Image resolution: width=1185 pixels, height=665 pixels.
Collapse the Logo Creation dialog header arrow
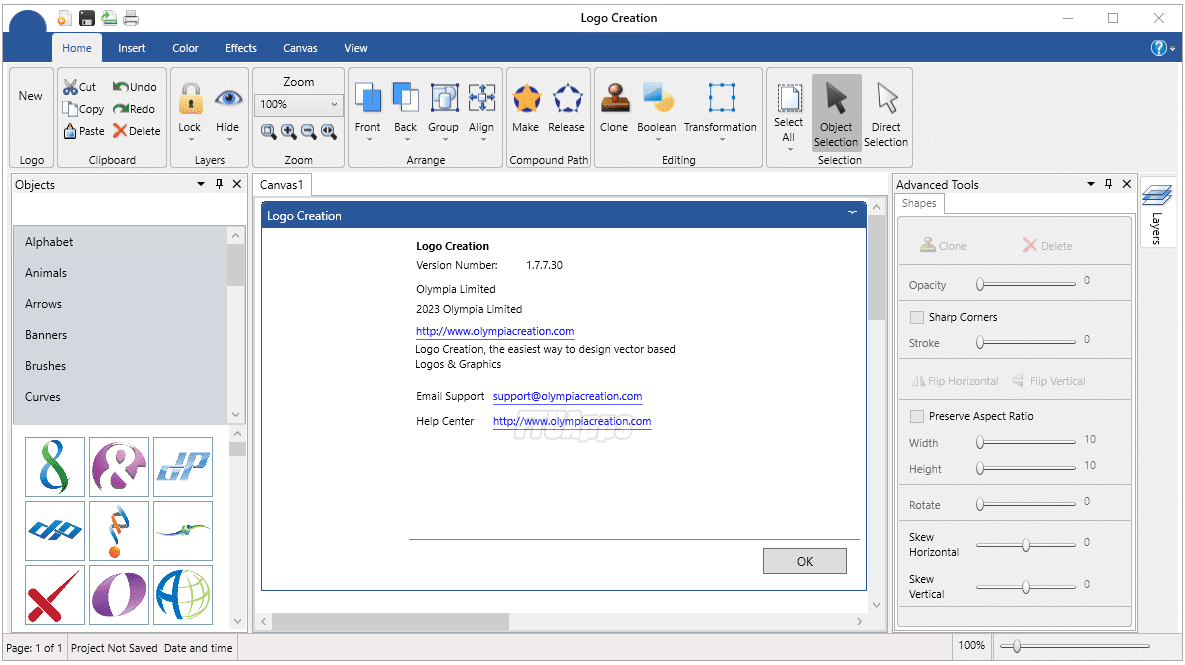point(852,214)
